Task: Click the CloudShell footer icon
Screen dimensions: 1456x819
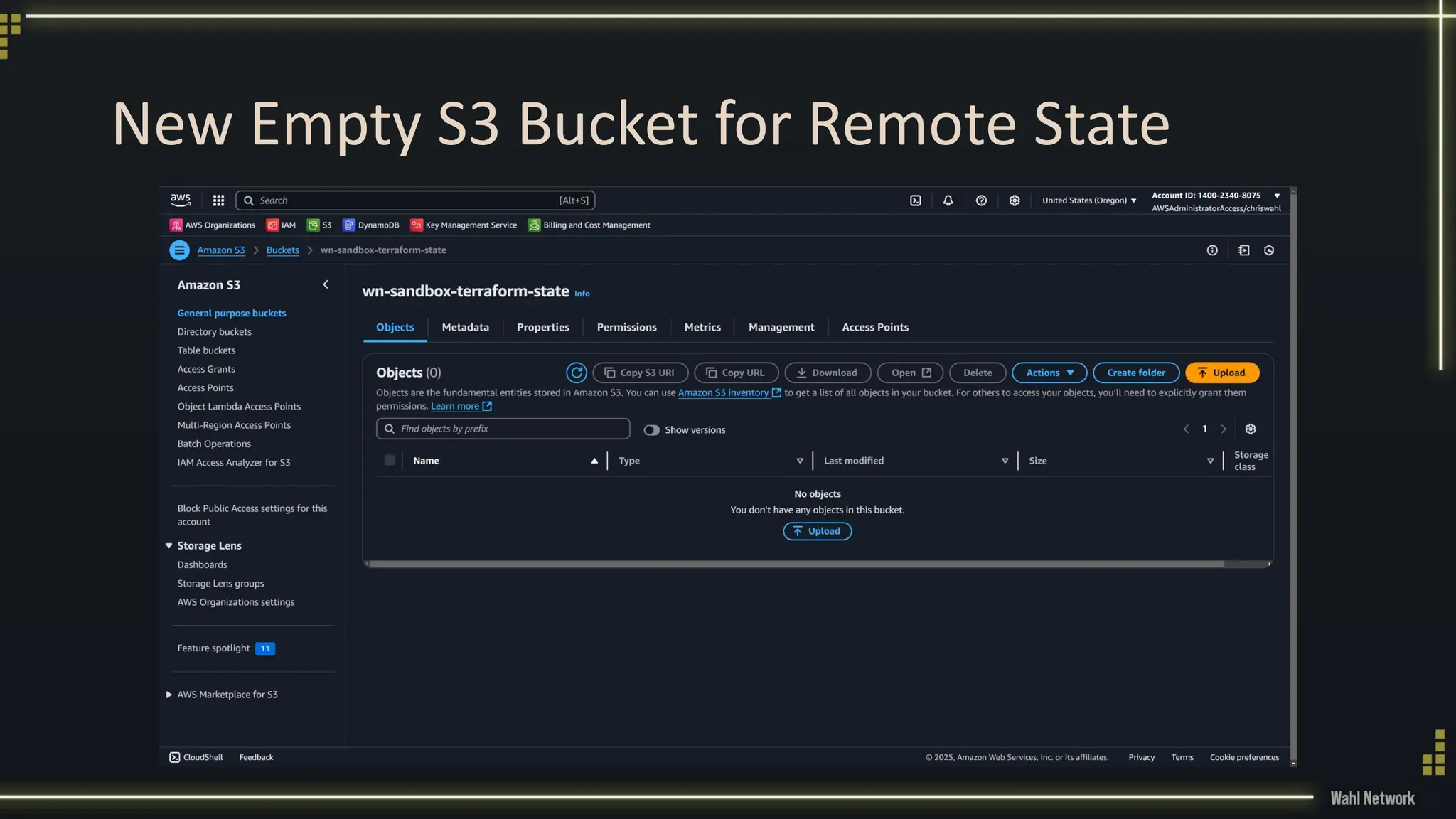Action: (x=175, y=757)
